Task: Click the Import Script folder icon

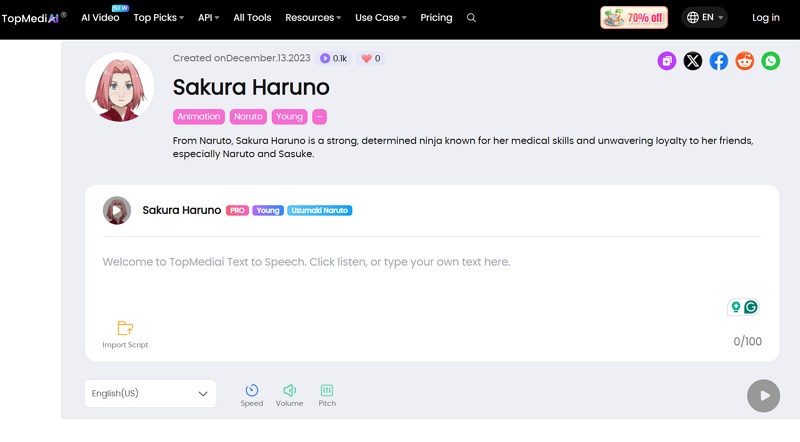Action: point(125,328)
